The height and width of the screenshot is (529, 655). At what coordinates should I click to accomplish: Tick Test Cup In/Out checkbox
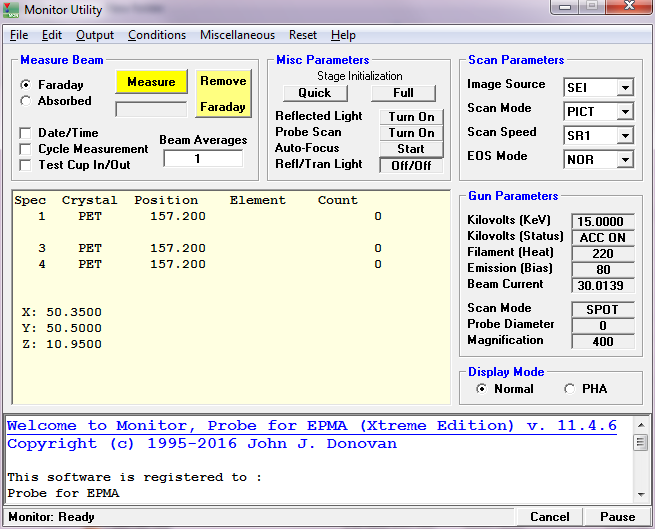26,165
